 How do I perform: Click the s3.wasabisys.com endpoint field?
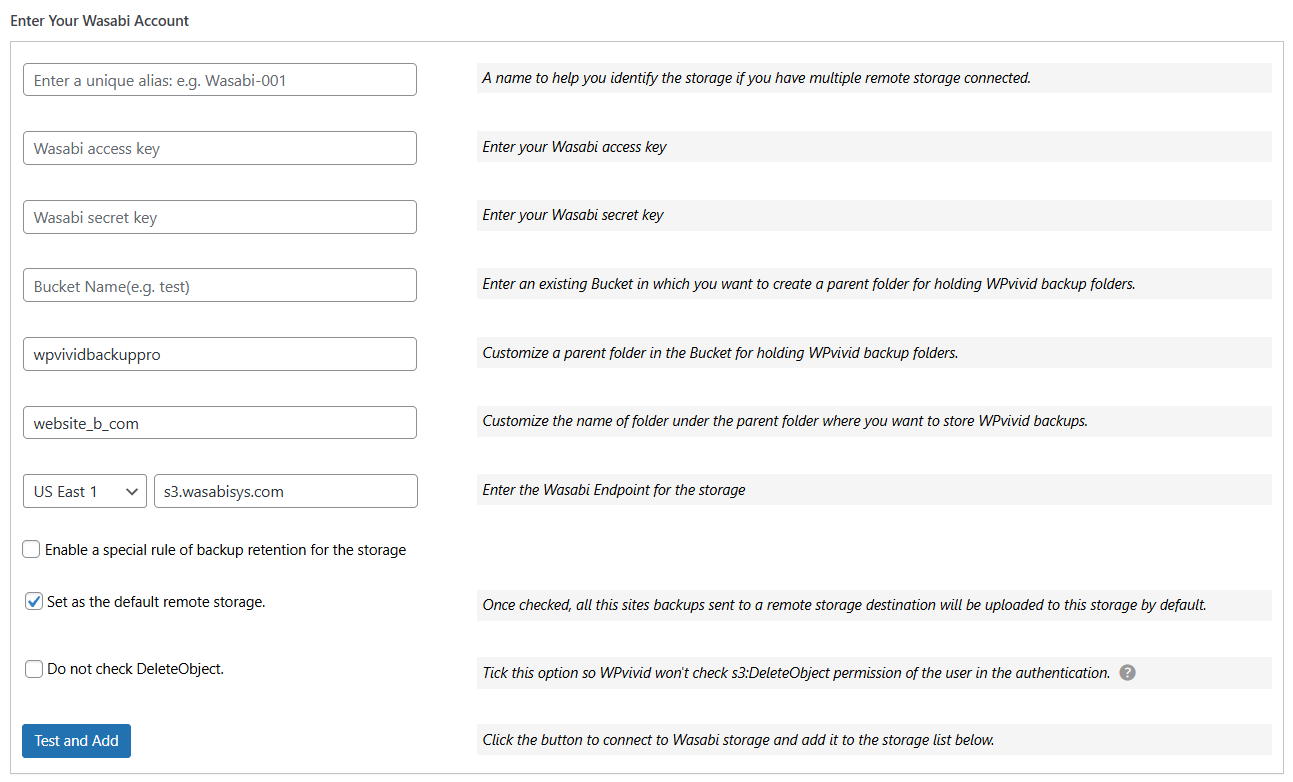pos(285,491)
